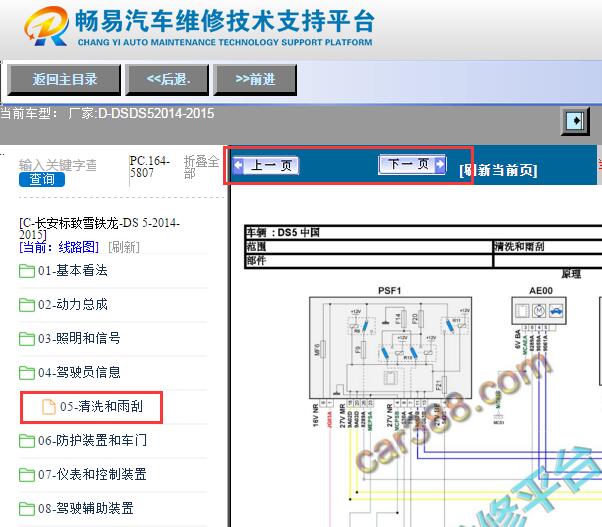
Task: Click folder icon beside 01-基本看法
Action: 27,271
